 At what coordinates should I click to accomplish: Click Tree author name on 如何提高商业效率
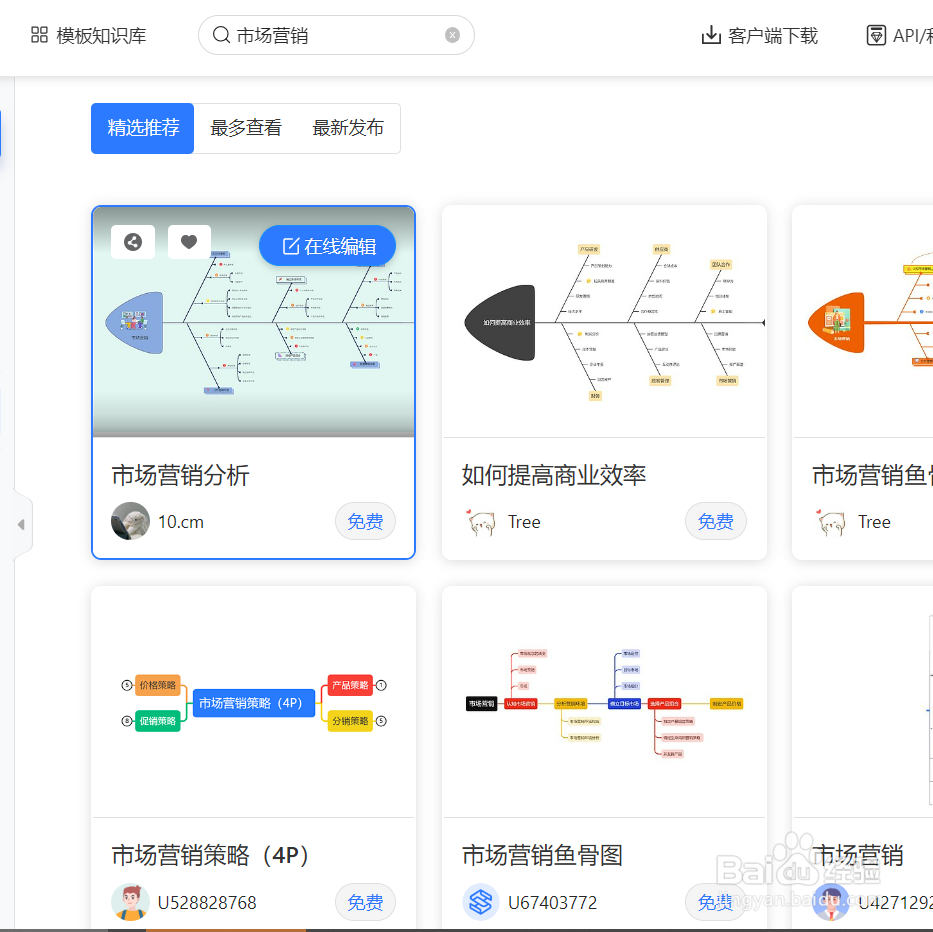524,522
